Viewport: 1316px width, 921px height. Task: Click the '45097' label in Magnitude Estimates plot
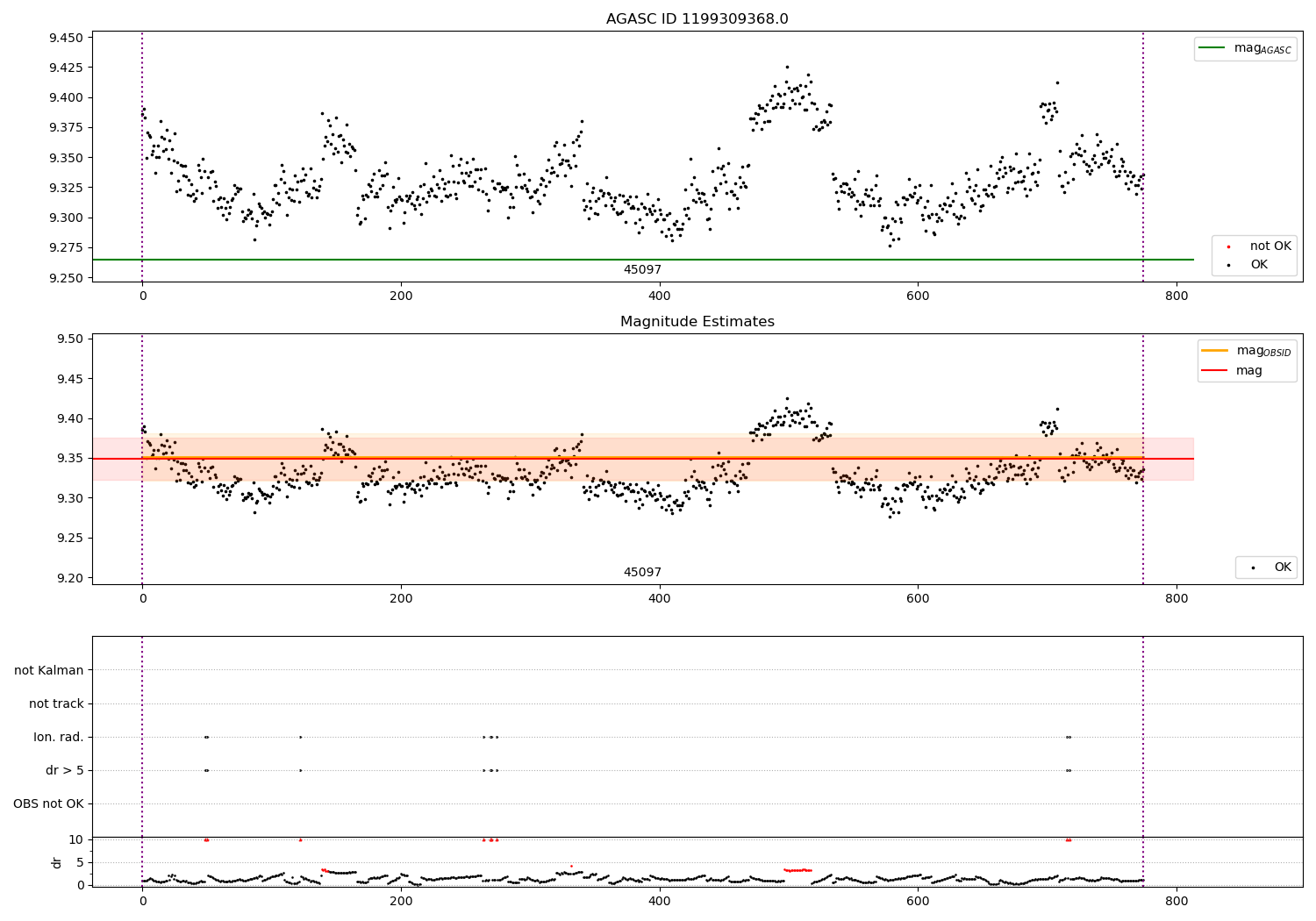tap(642, 573)
